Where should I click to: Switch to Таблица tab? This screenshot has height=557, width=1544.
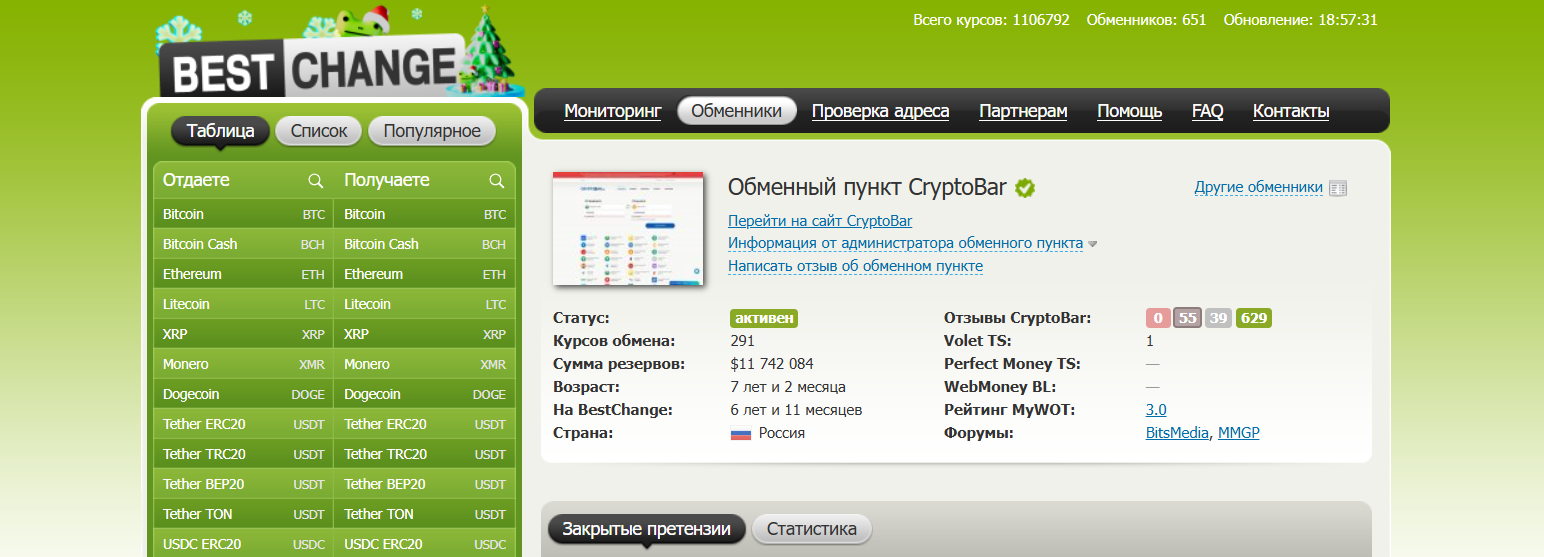pos(220,131)
